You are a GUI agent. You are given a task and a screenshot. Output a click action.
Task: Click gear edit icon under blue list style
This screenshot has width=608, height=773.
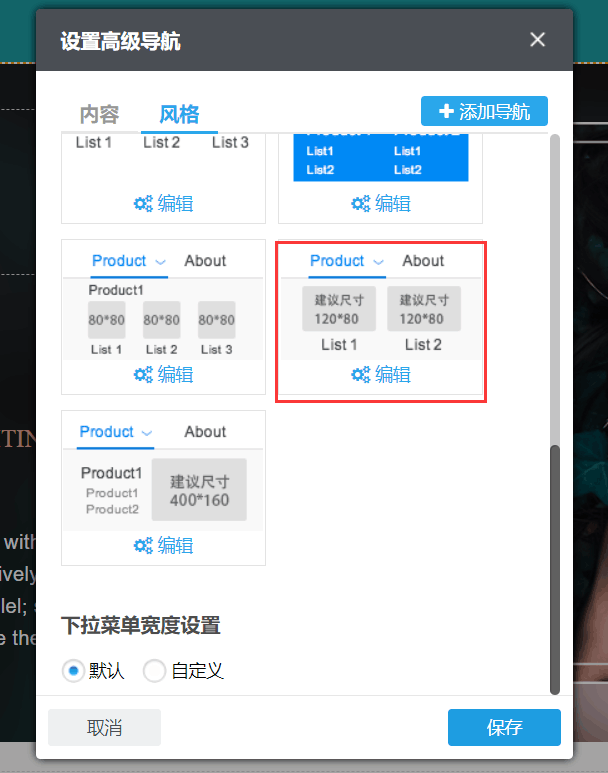coord(361,204)
